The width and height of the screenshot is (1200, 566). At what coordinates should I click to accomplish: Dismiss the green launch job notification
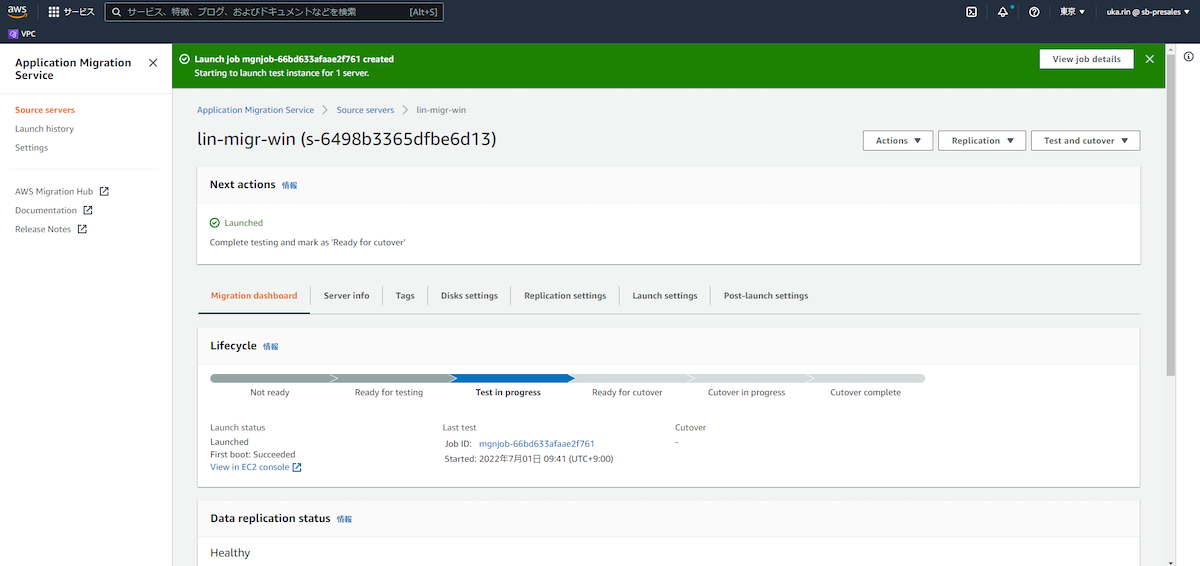1149,59
